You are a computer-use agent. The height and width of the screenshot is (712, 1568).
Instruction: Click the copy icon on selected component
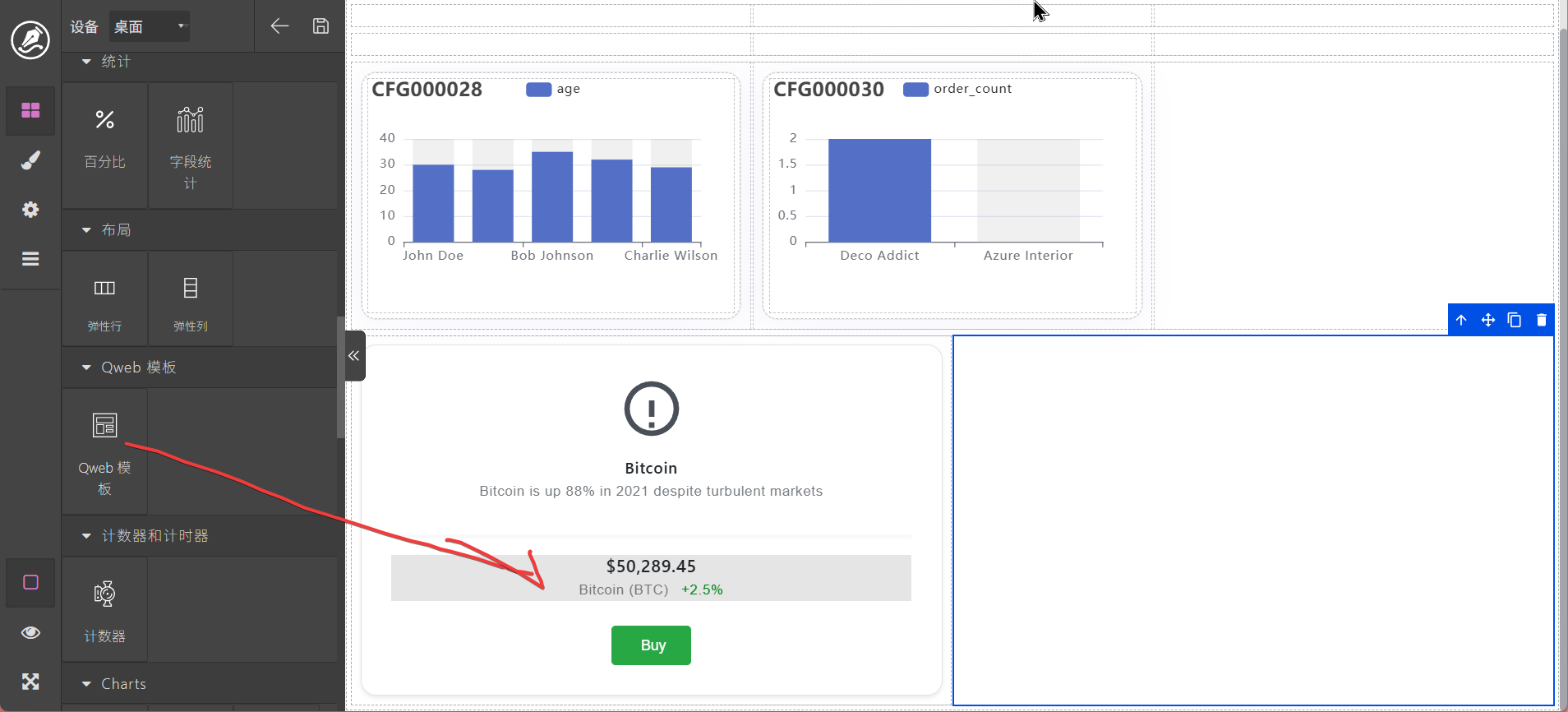(1515, 320)
